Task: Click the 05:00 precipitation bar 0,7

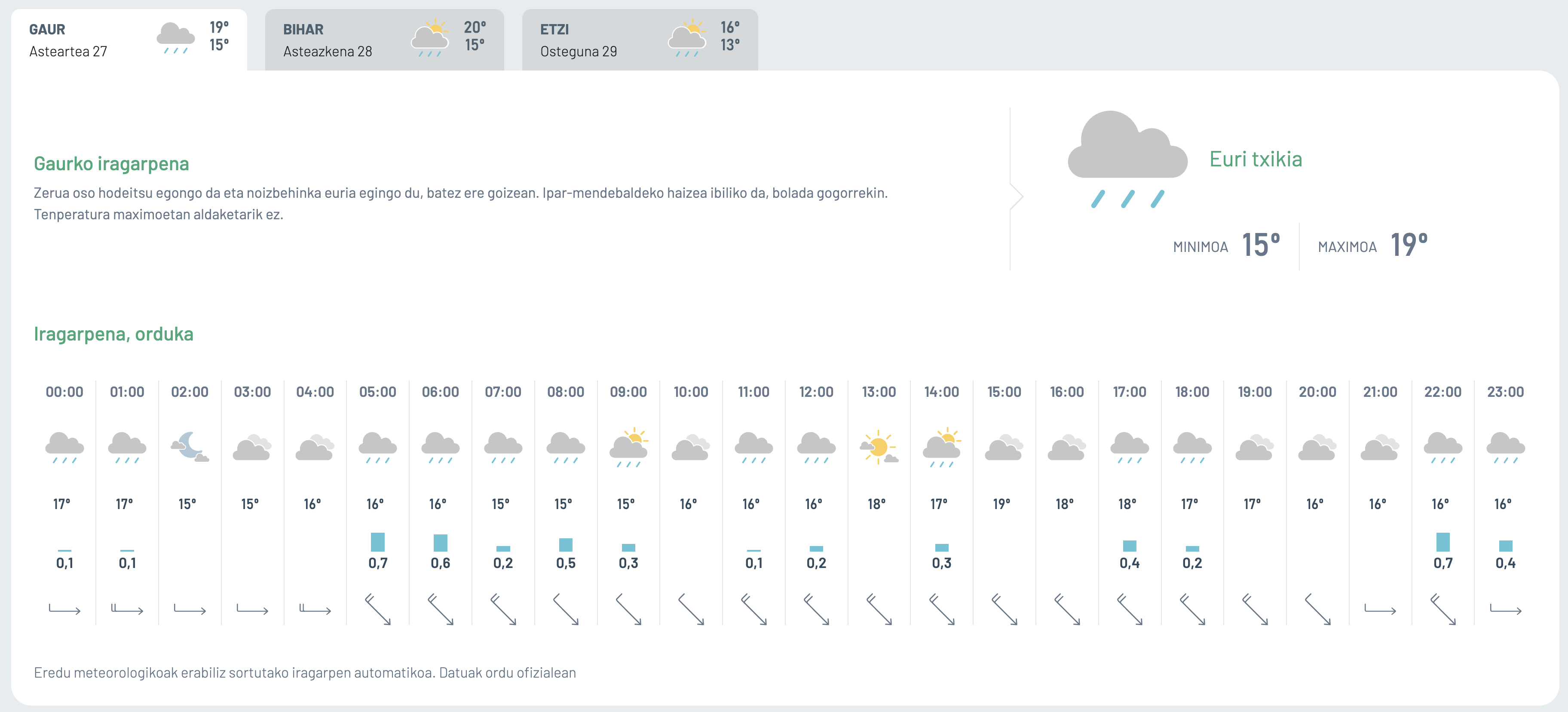Action: 378,542
